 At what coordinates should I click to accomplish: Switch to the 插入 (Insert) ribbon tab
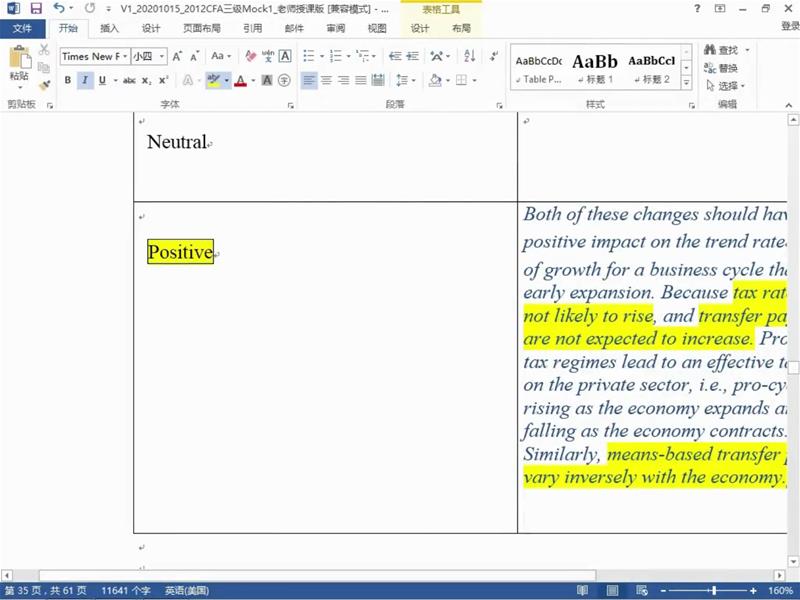109,28
